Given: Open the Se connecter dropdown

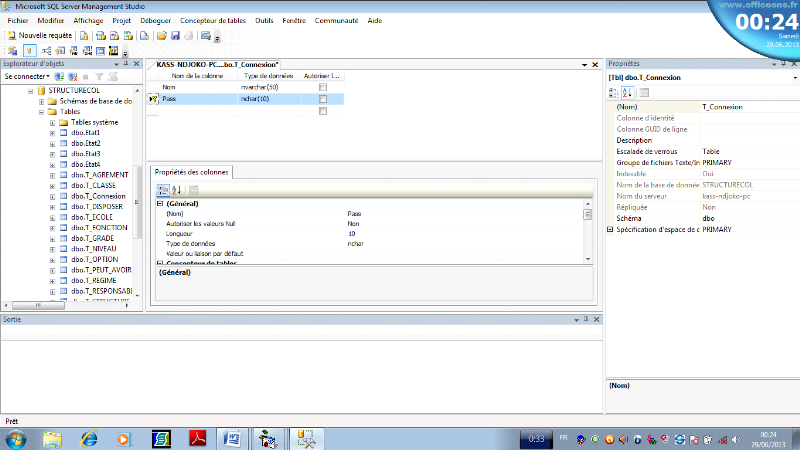Looking at the screenshot, I should (x=27, y=76).
